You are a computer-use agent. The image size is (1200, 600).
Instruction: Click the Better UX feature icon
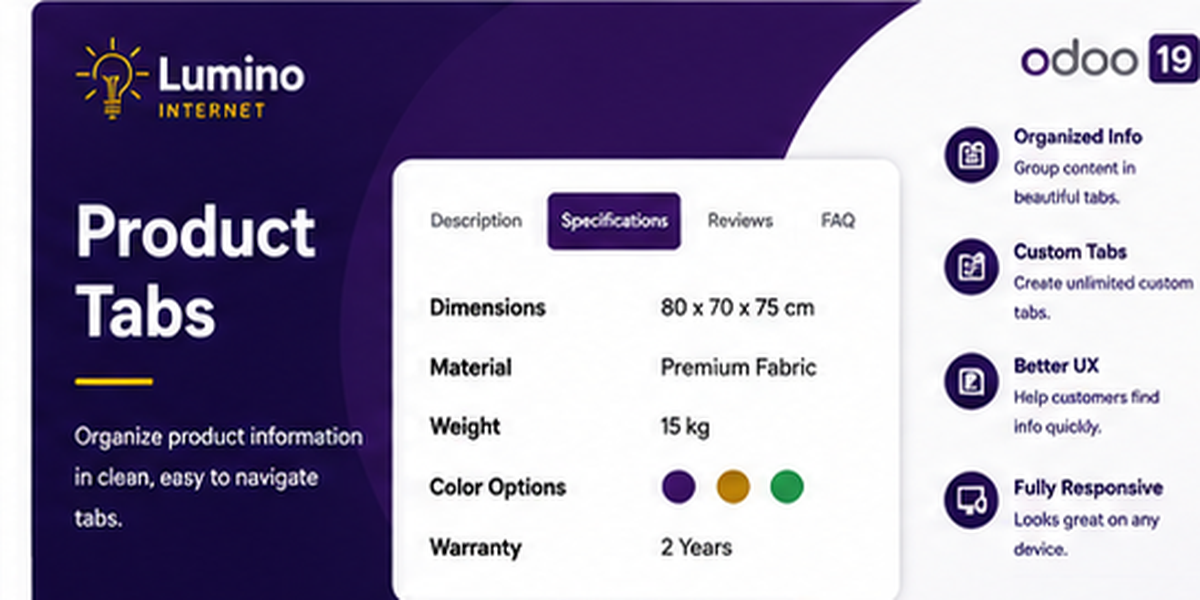click(x=972, y=381)
